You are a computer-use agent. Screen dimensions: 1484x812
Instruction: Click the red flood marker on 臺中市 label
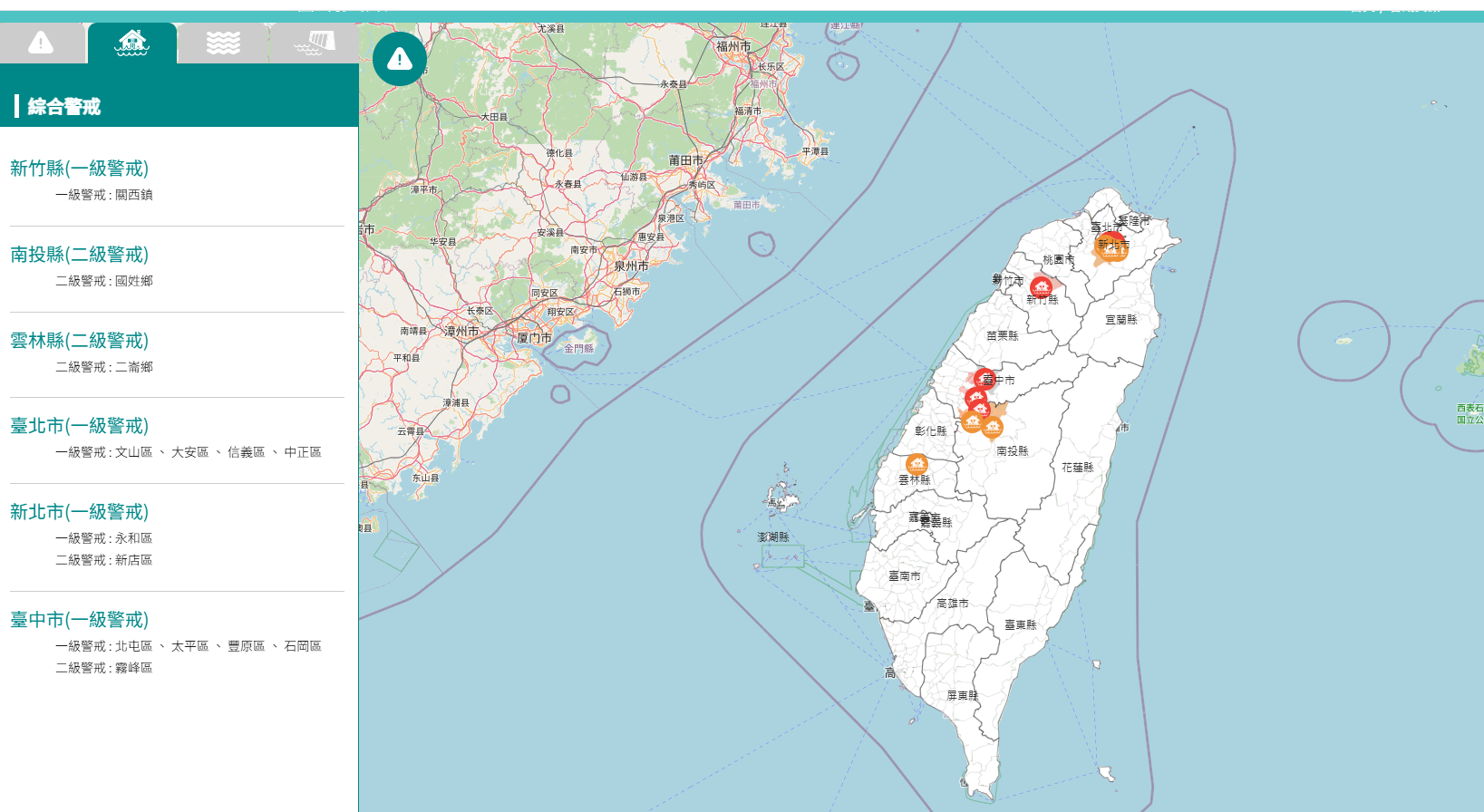tap(984, 378)
